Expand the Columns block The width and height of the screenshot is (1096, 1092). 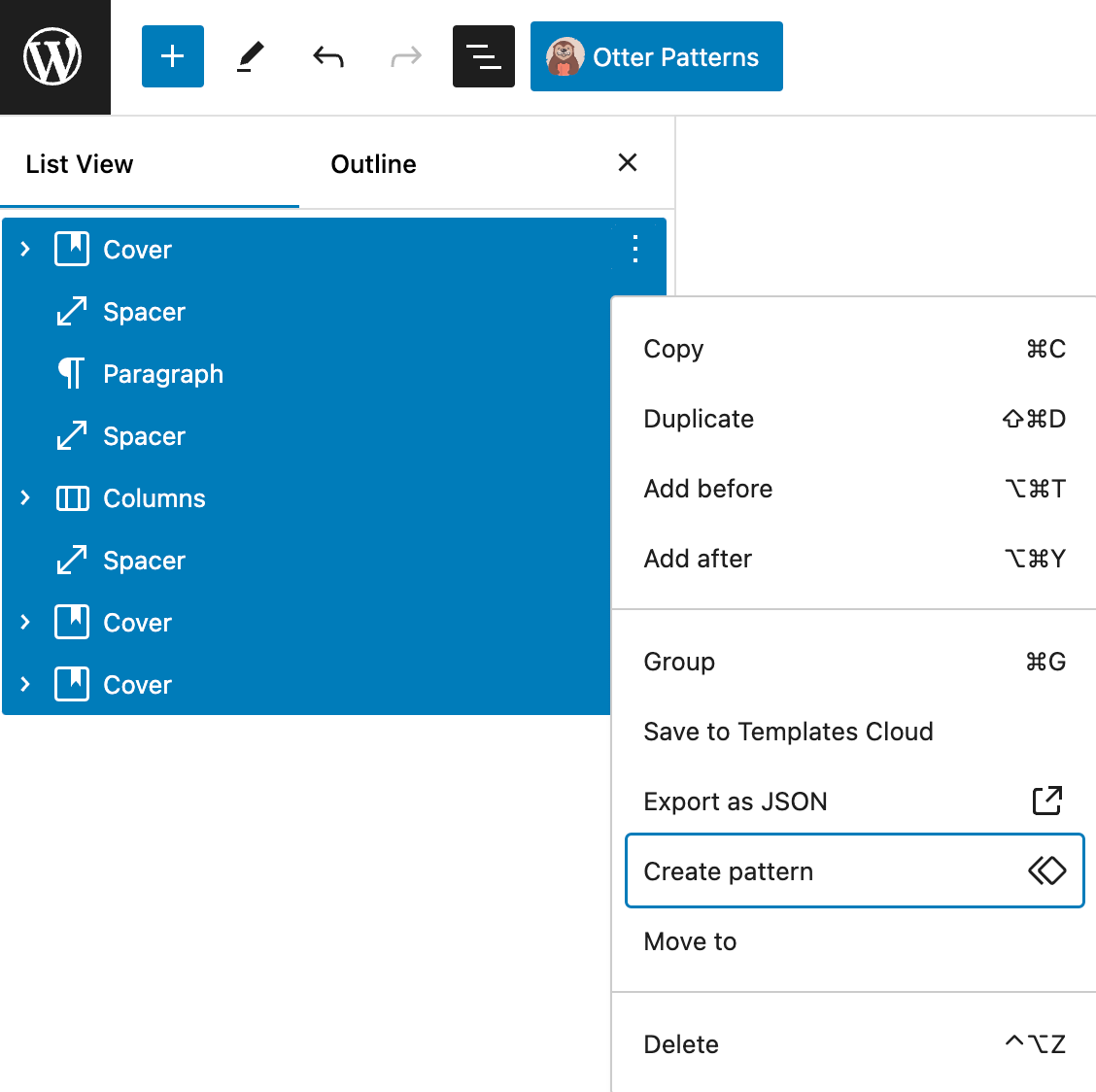26,498
